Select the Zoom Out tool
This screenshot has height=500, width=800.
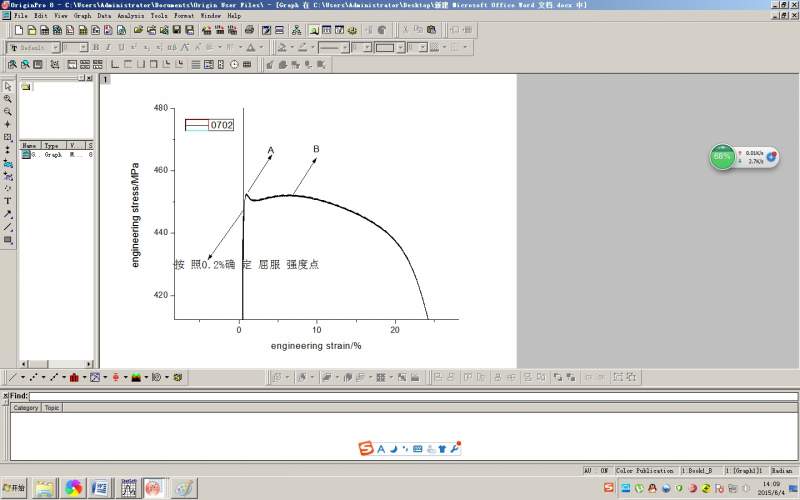(8, 112)
